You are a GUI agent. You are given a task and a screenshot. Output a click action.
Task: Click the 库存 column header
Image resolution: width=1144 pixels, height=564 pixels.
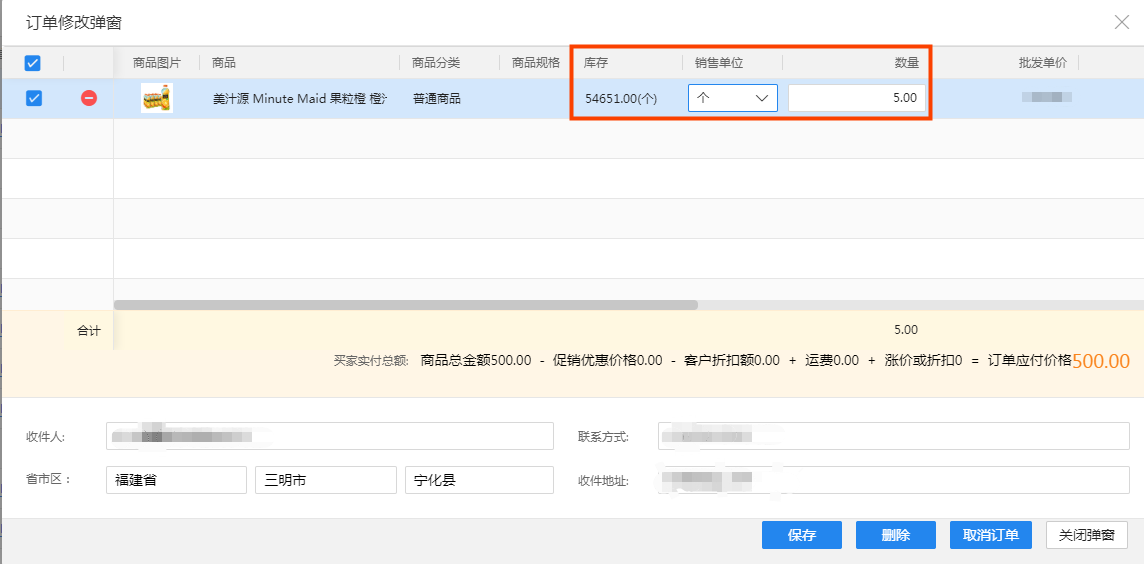[596, 63]
